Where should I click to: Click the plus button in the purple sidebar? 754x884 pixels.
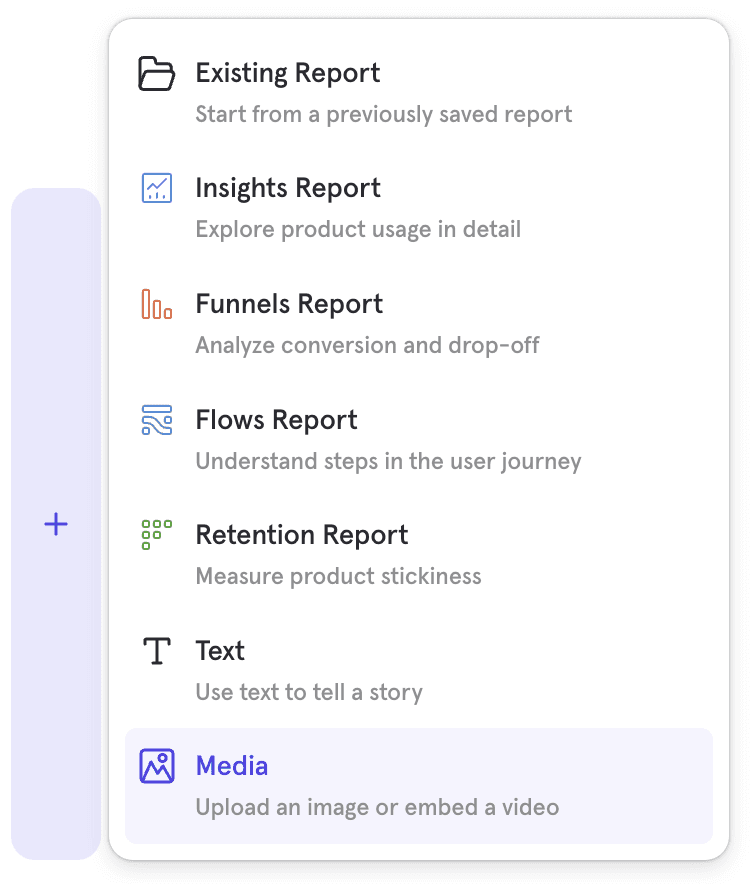pos(56,524)
